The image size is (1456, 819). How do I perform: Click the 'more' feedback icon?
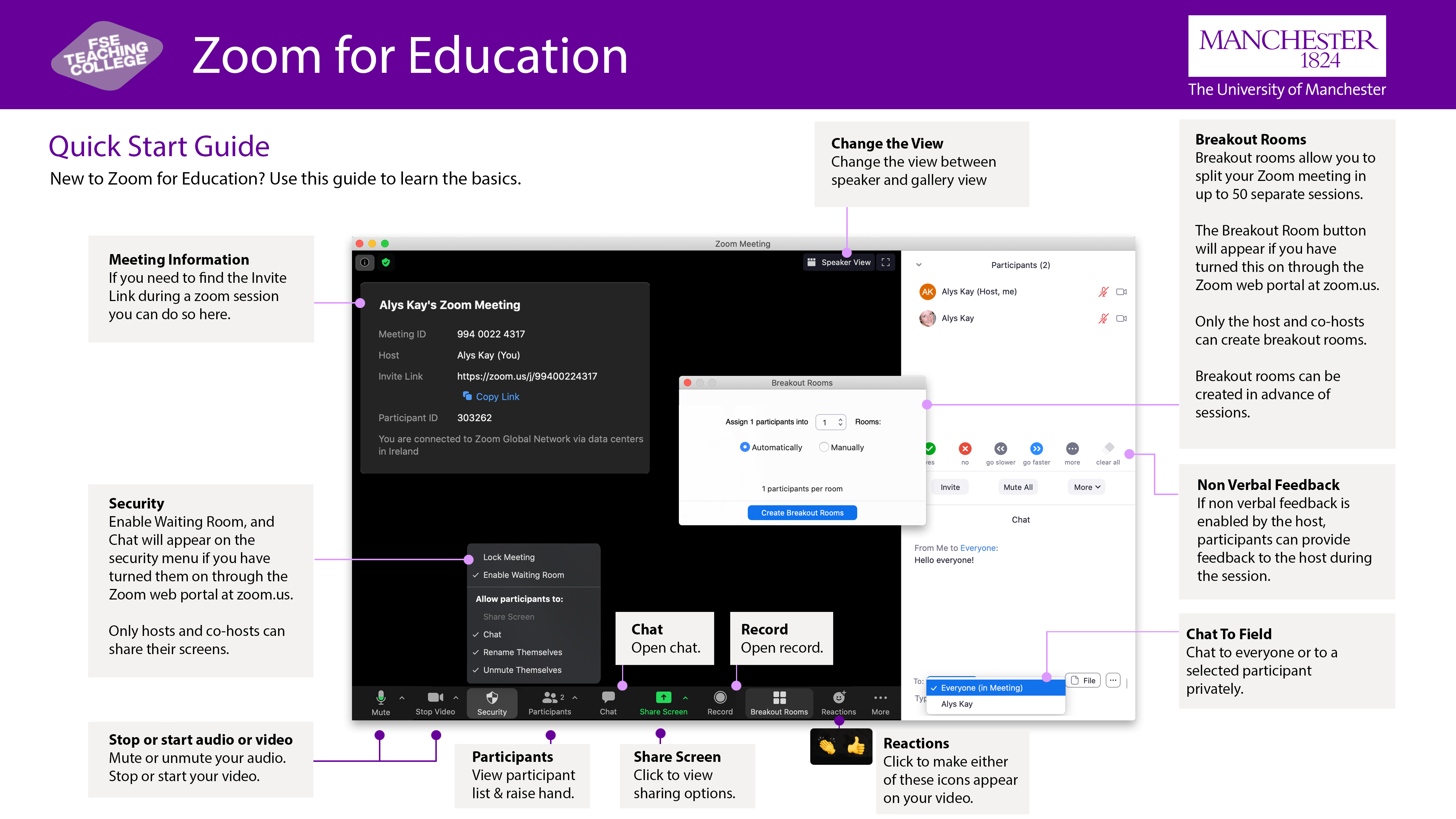click(1072, 449)
